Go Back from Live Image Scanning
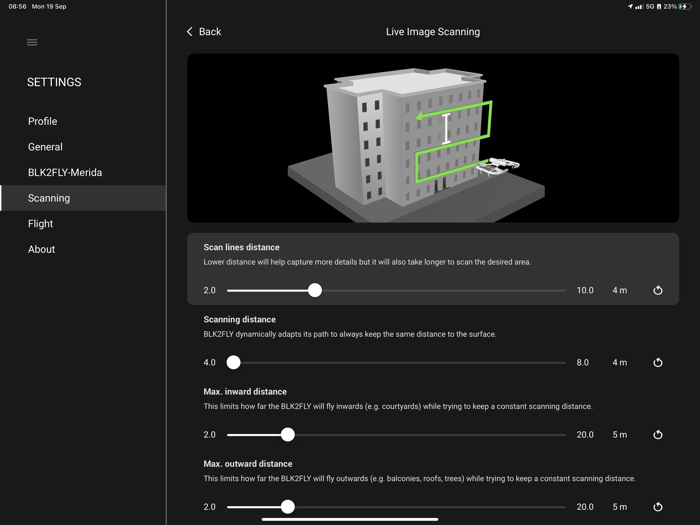The image size is (700, 525). point(204,32)
